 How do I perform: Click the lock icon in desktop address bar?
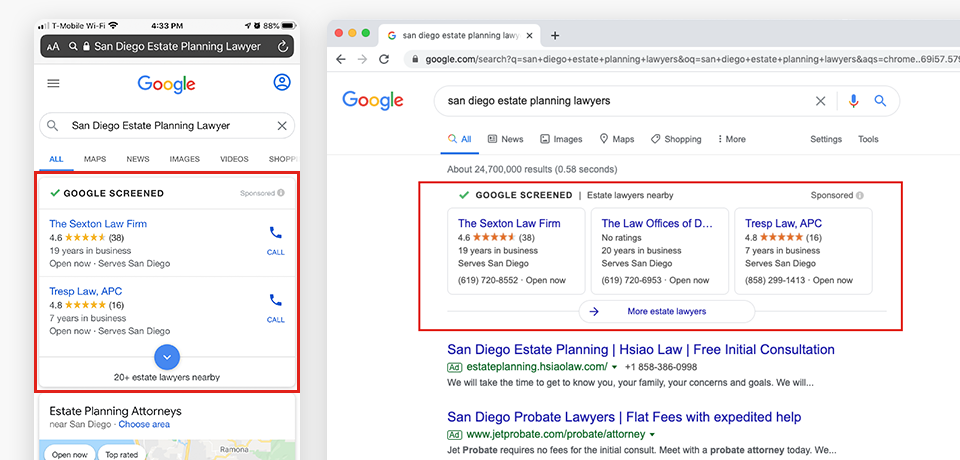416,59
